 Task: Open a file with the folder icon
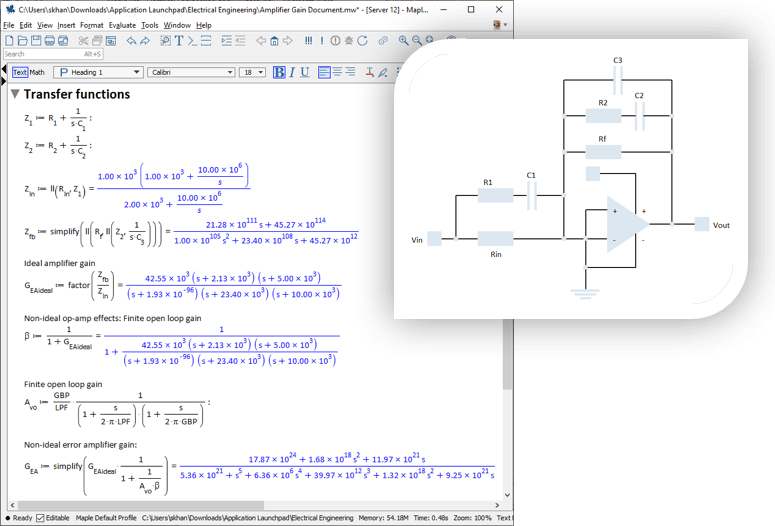pos(23,41)
